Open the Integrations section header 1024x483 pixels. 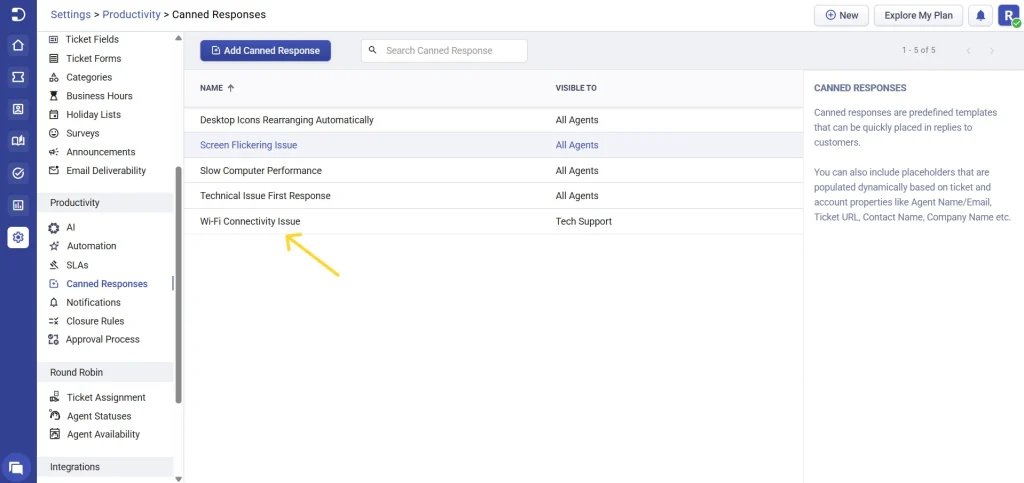105,467
